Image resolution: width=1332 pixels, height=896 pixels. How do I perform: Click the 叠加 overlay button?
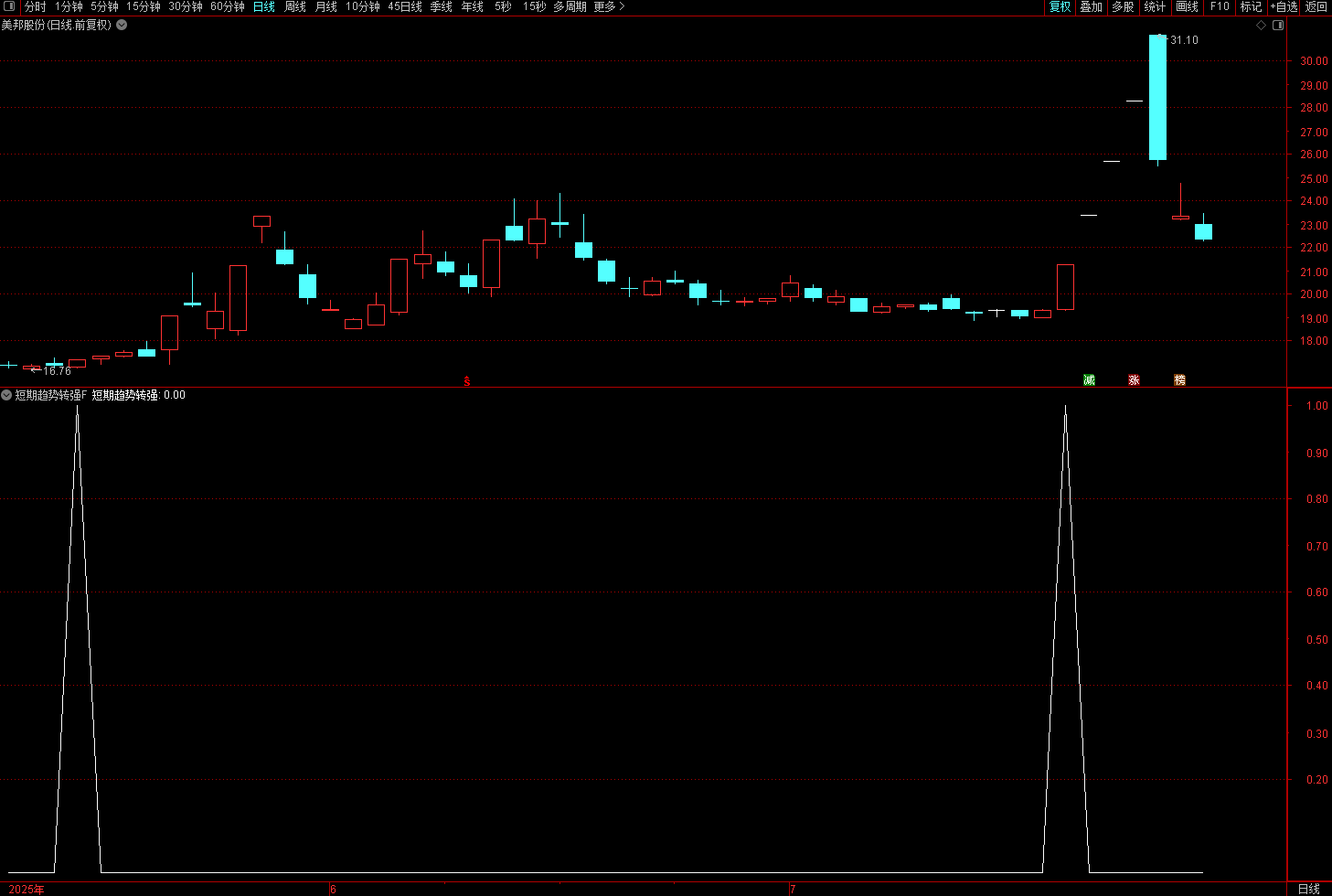click(1092, 6)
